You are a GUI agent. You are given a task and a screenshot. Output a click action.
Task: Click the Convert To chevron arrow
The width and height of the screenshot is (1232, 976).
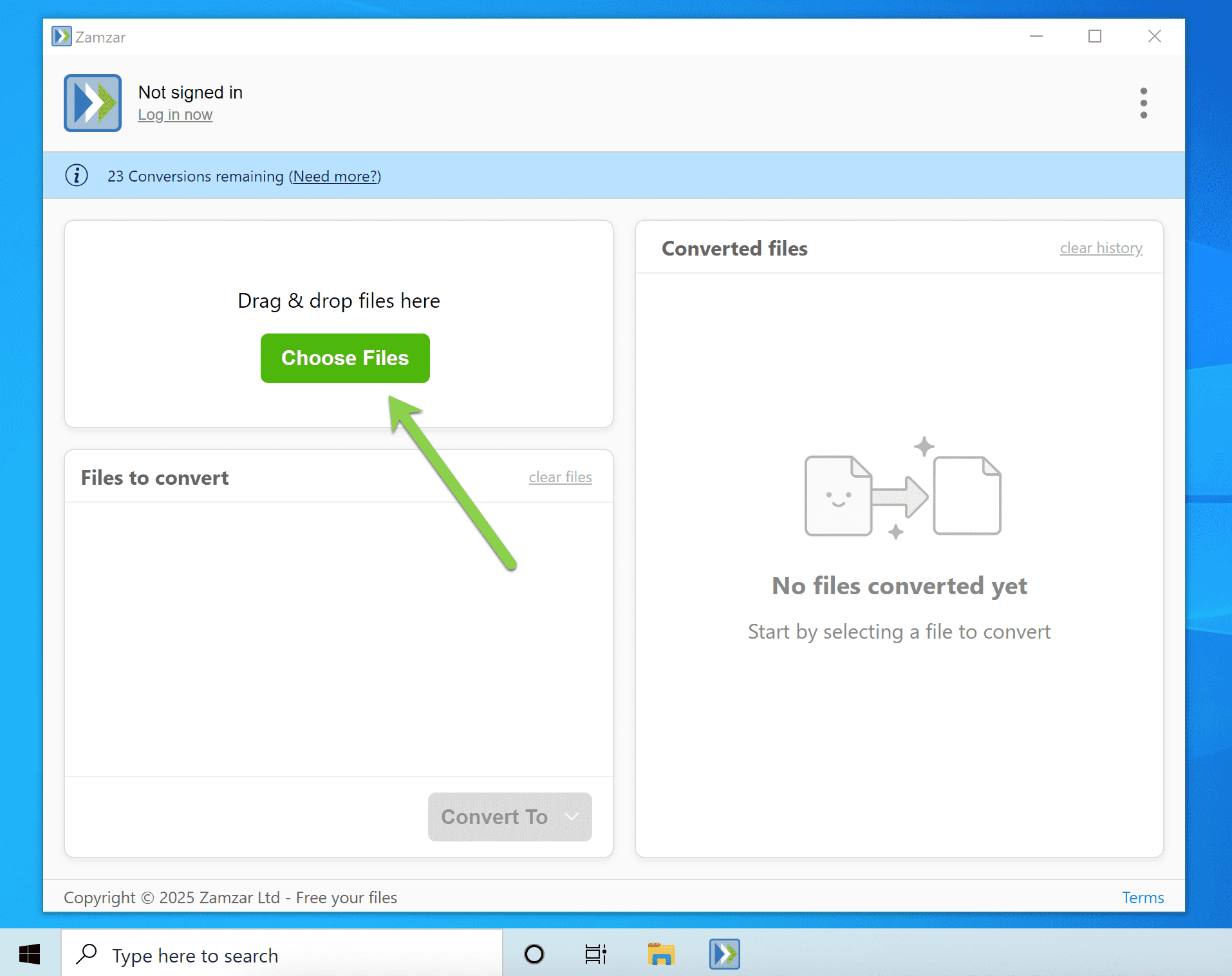point(572,816)
